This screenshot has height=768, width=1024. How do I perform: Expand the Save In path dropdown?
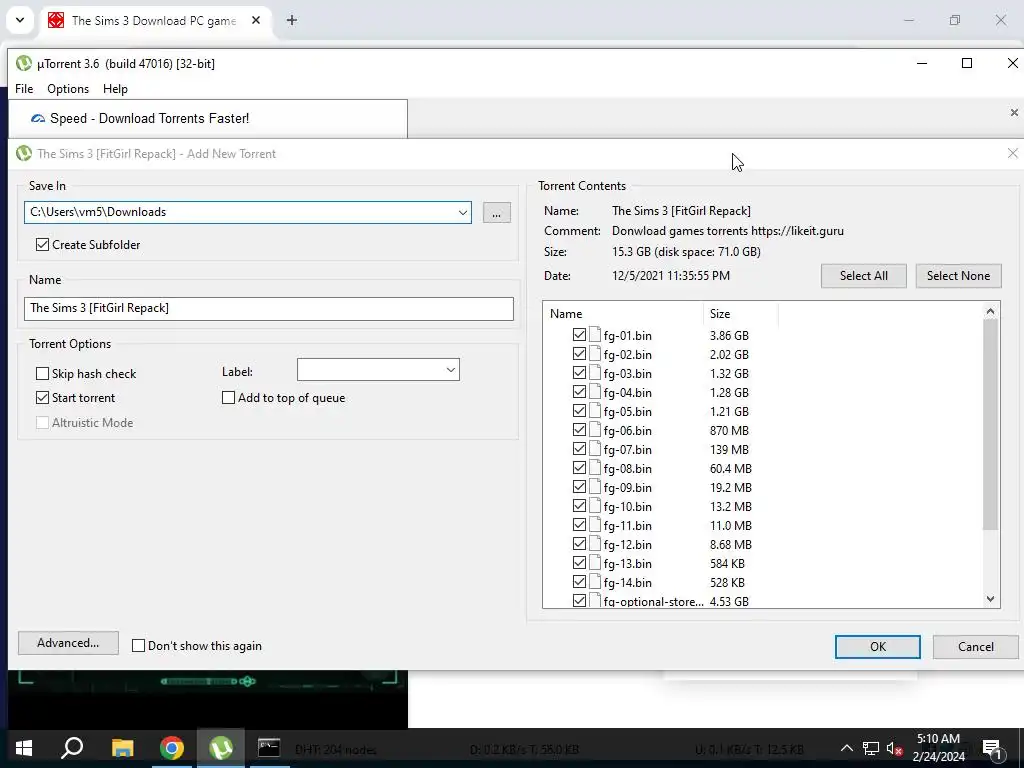(x=462, y=212)
